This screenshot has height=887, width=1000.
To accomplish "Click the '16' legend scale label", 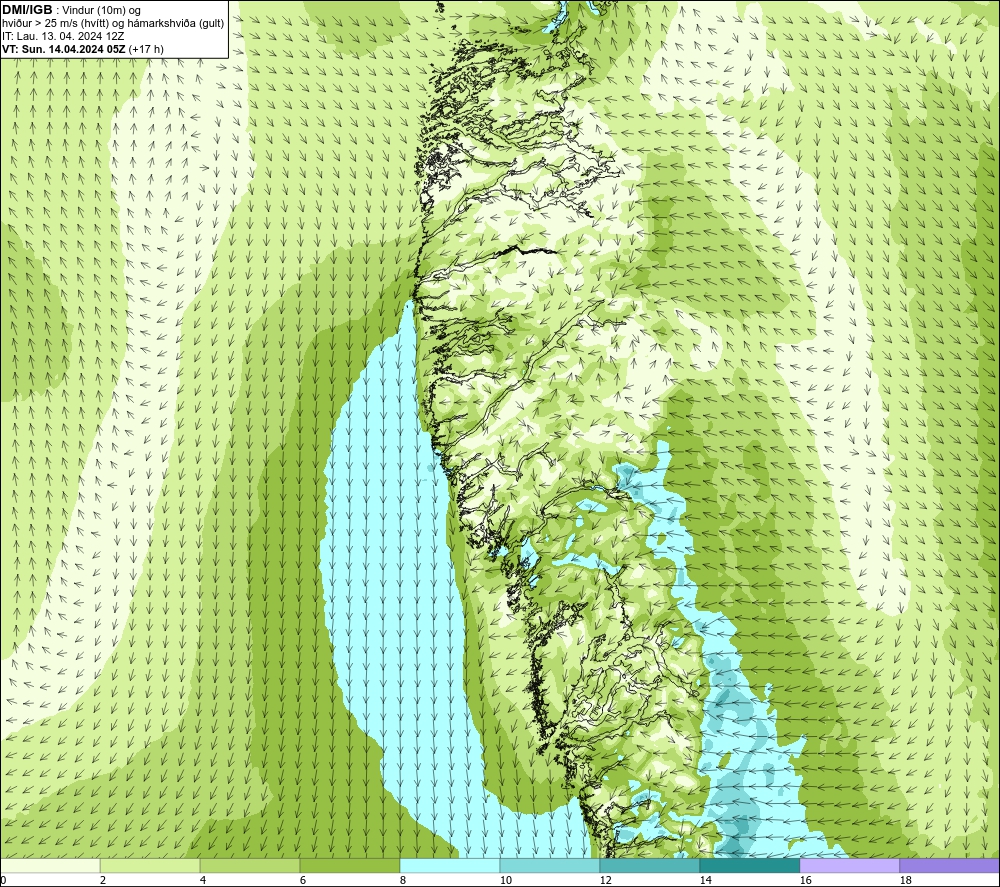I will 805,880.
